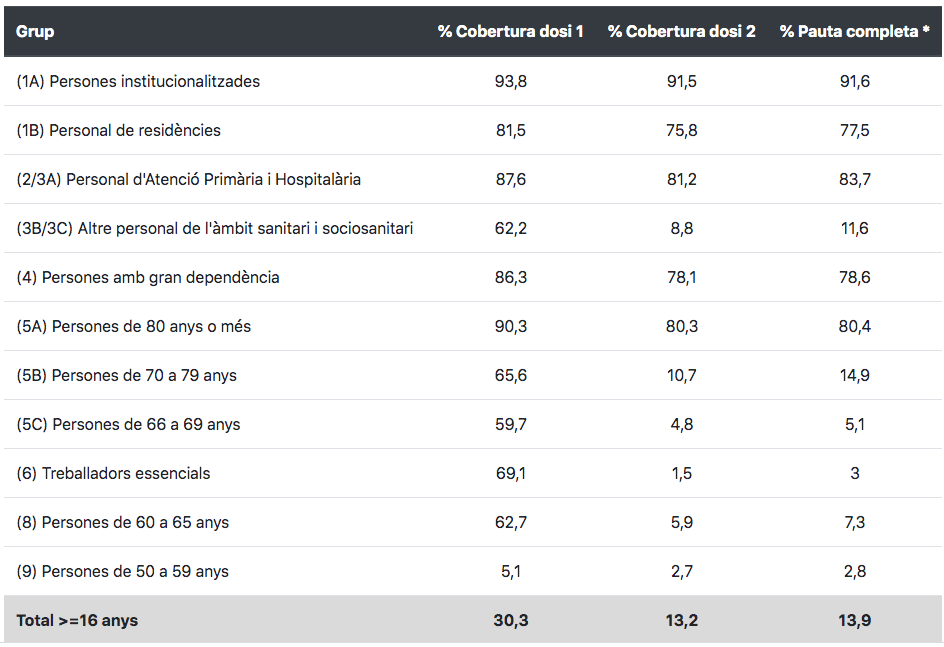Click the "Total >=16 anys" summary label
The width and height of the screenshot is (944, 647).
point(77,620)
